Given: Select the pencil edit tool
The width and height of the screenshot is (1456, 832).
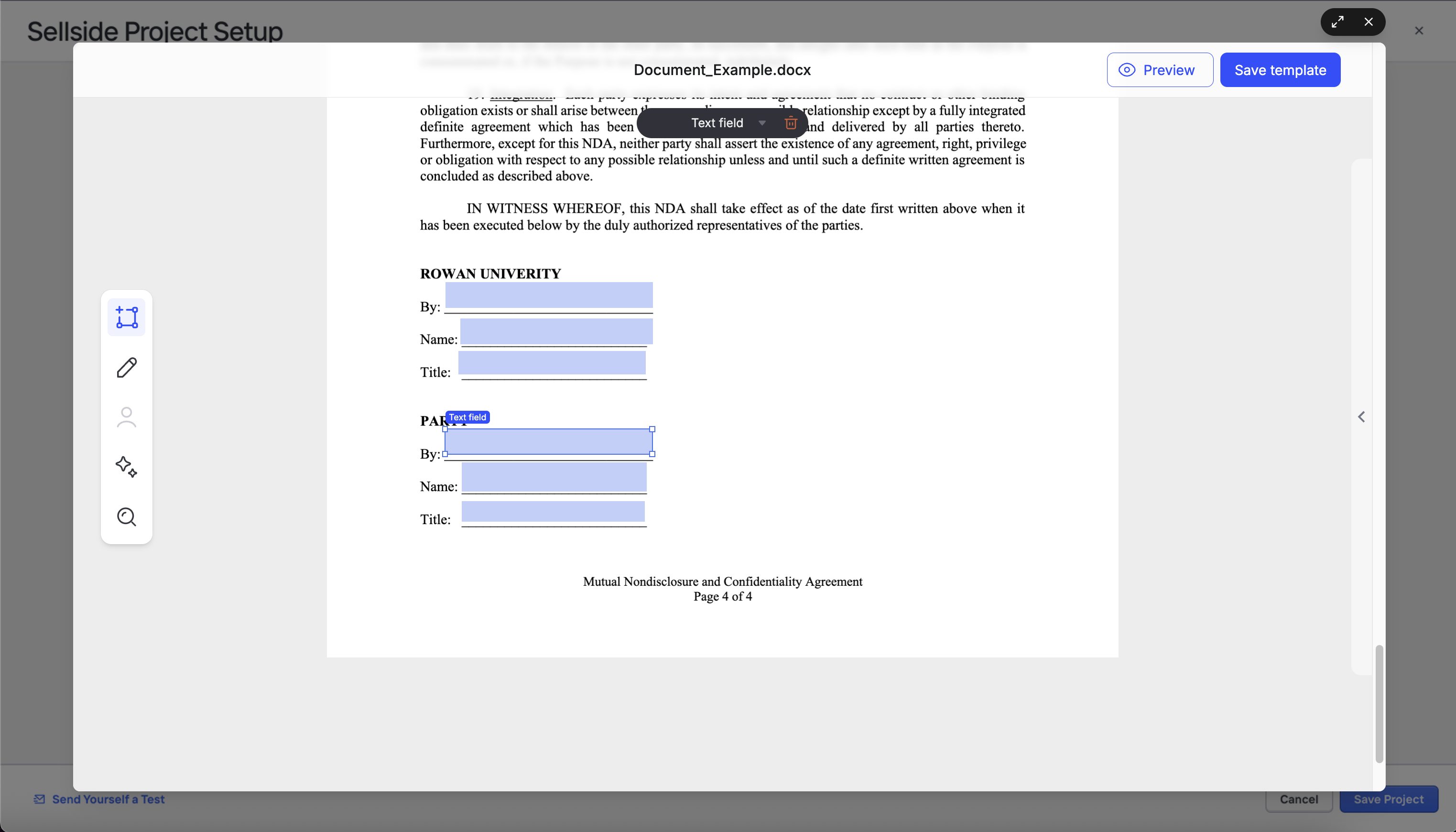Looking at the screenshot, I should coord(126,367).
